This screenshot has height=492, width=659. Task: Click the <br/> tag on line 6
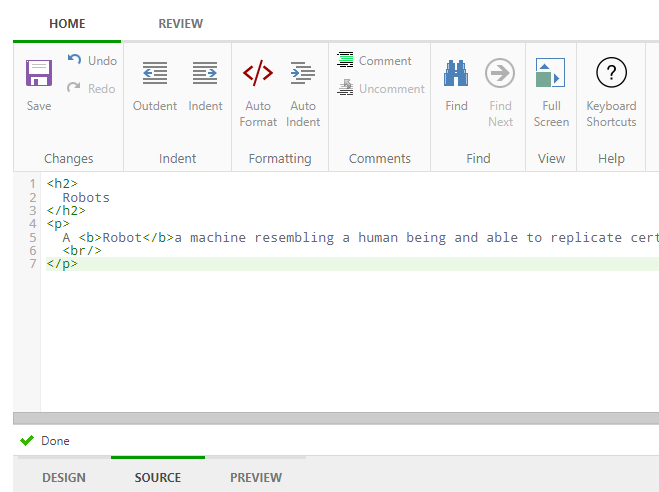(x=82, y=251)
